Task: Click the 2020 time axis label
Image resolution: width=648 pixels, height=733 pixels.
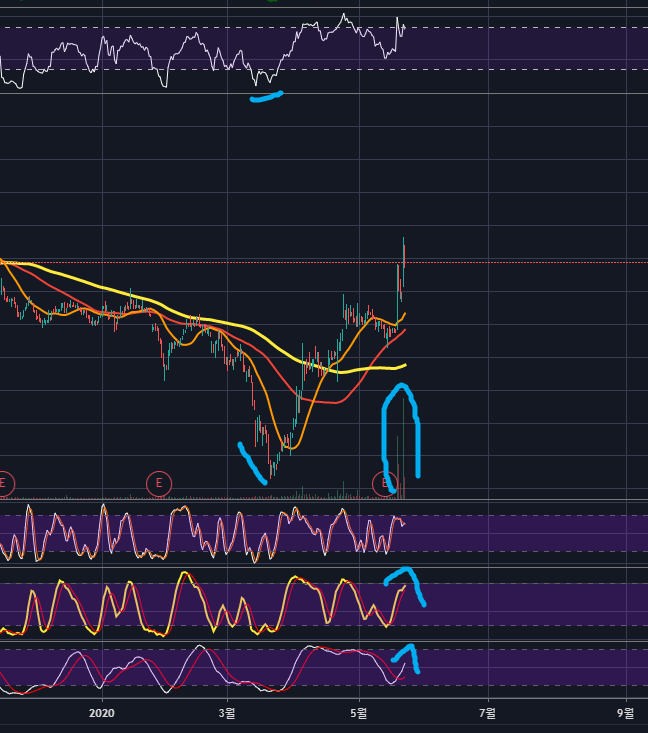Action: click(101, 713)
